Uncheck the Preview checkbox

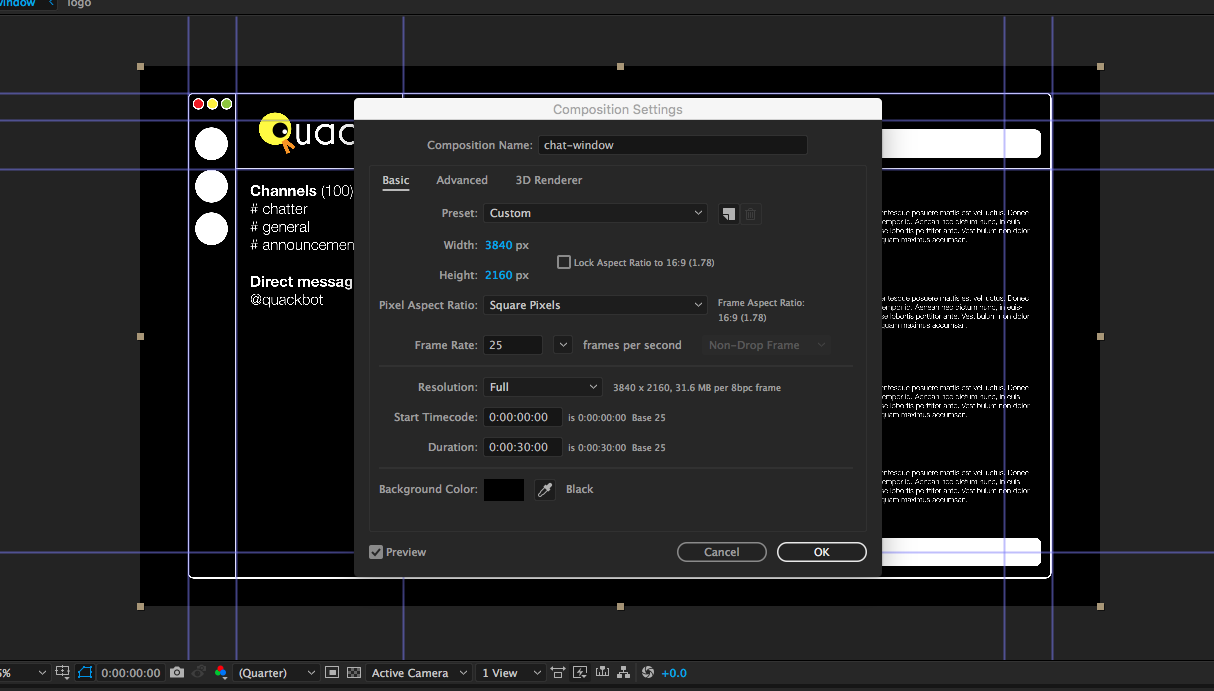[376, 552]
